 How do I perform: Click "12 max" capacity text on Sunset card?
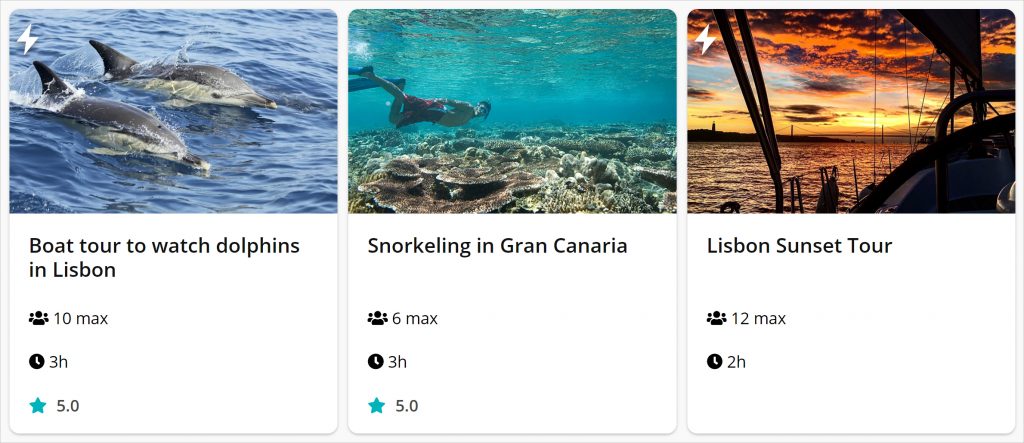pyautogui.click(x=758, y=319)
